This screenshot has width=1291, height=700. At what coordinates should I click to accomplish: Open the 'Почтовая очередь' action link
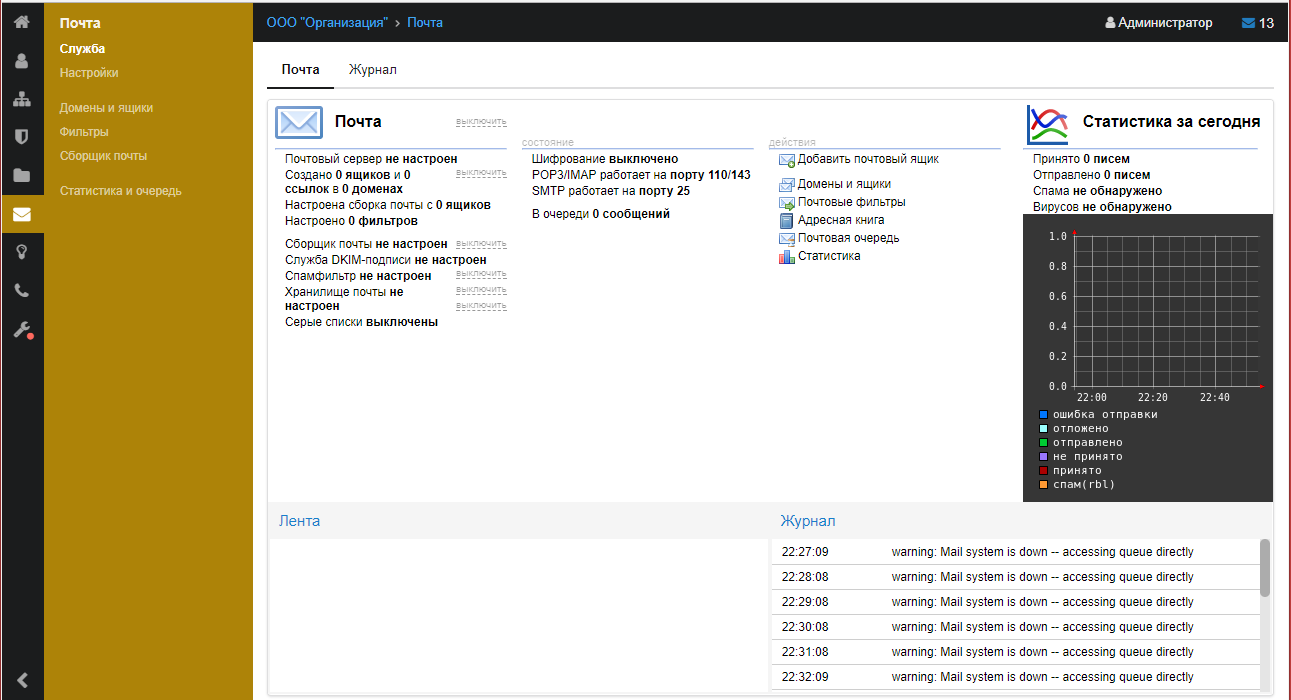[848, 238]
